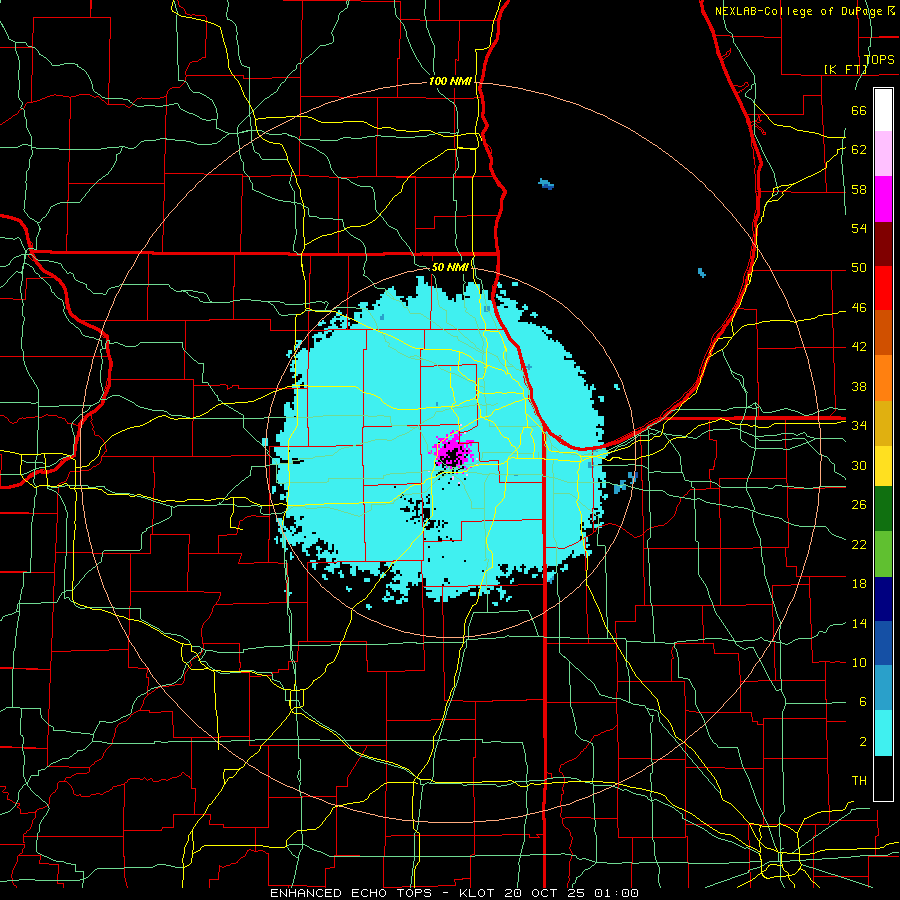This screenshot has height=900, width=900.
Task: Click the KLOT station identifier in the caption
Action: coord(479,893)
